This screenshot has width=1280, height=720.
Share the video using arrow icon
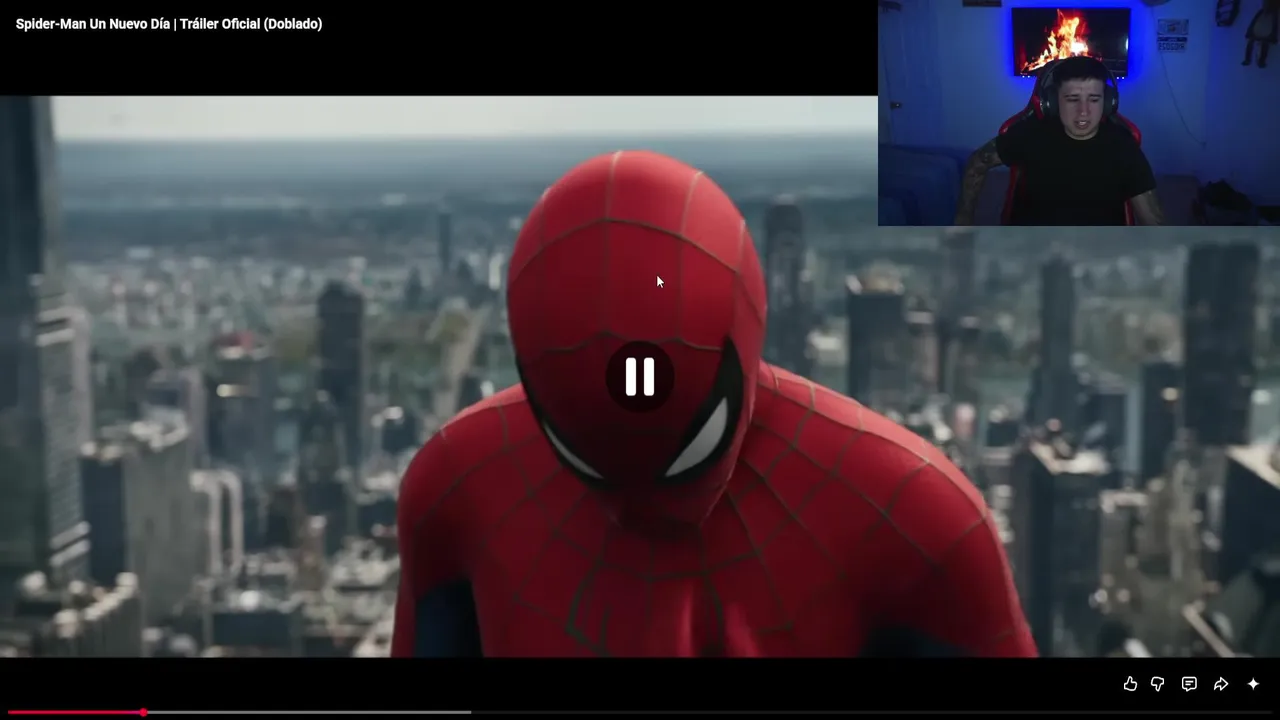[x=1221, y=684]
